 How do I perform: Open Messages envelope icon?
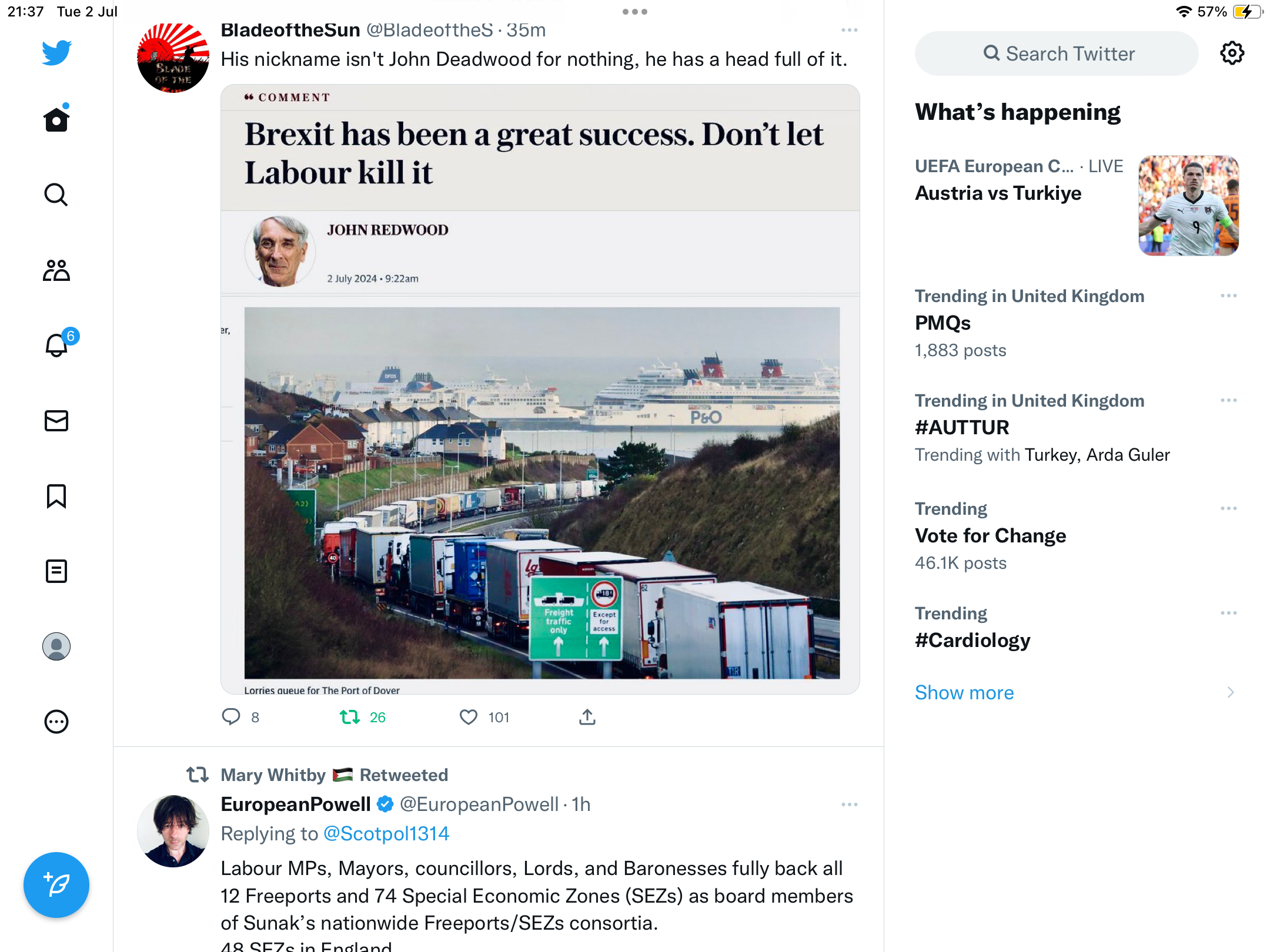tap(56, 421)
